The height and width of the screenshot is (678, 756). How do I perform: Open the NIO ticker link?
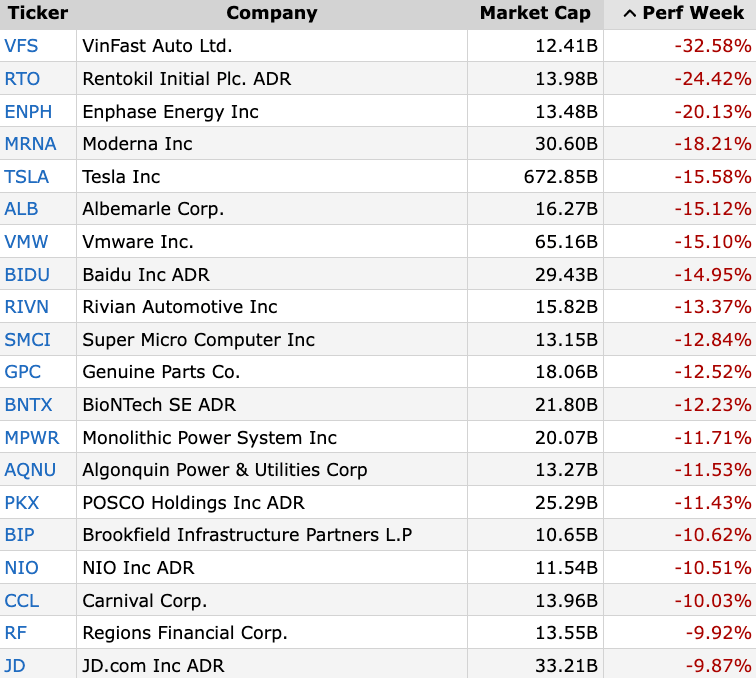[x=22, y=568]
